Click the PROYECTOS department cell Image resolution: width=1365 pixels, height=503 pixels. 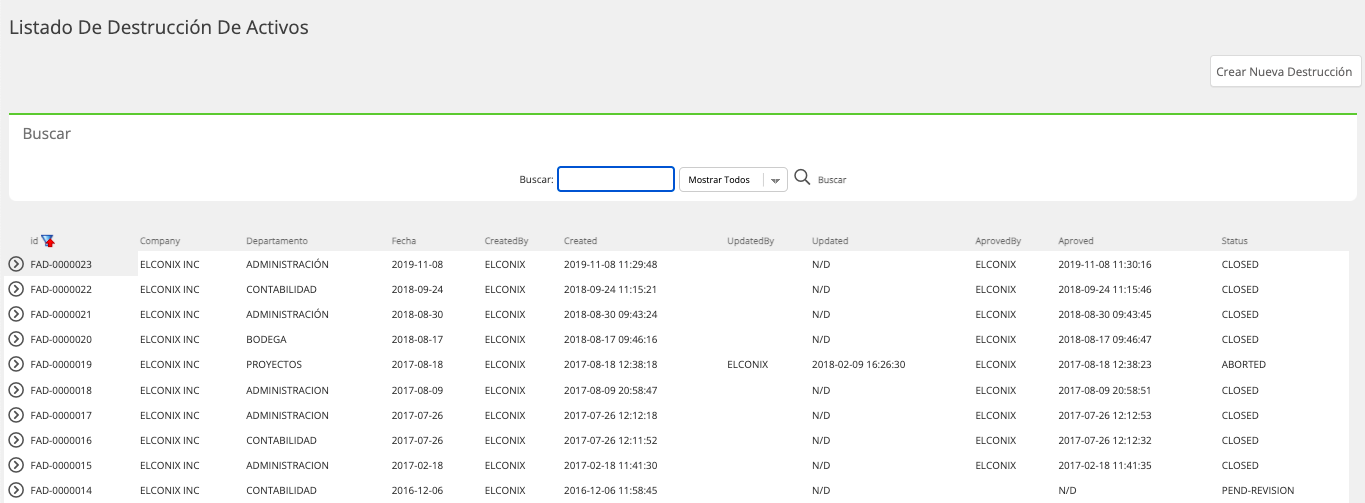click(274, 365)
